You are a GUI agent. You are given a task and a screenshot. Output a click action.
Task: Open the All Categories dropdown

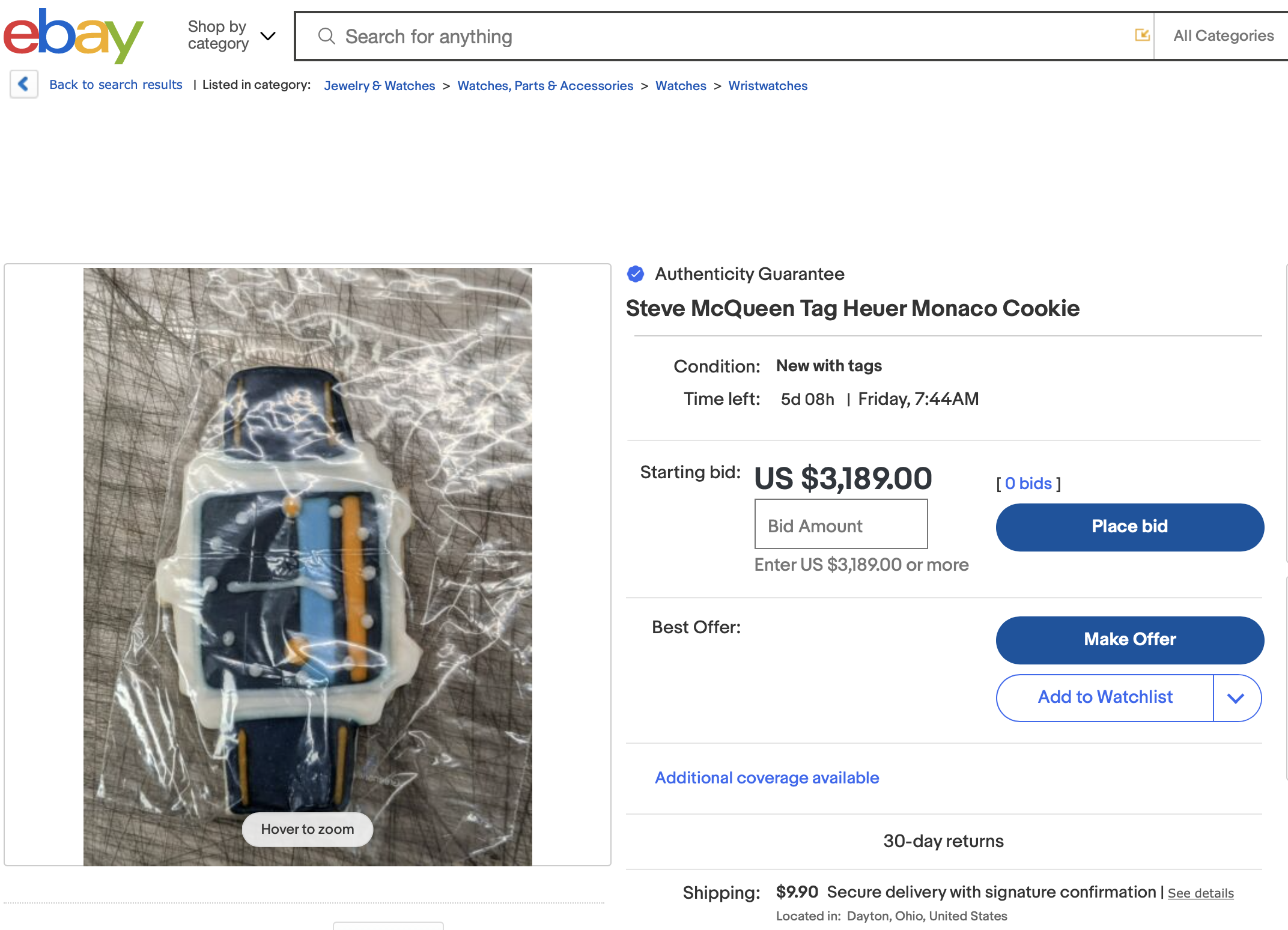point(1223,35)
